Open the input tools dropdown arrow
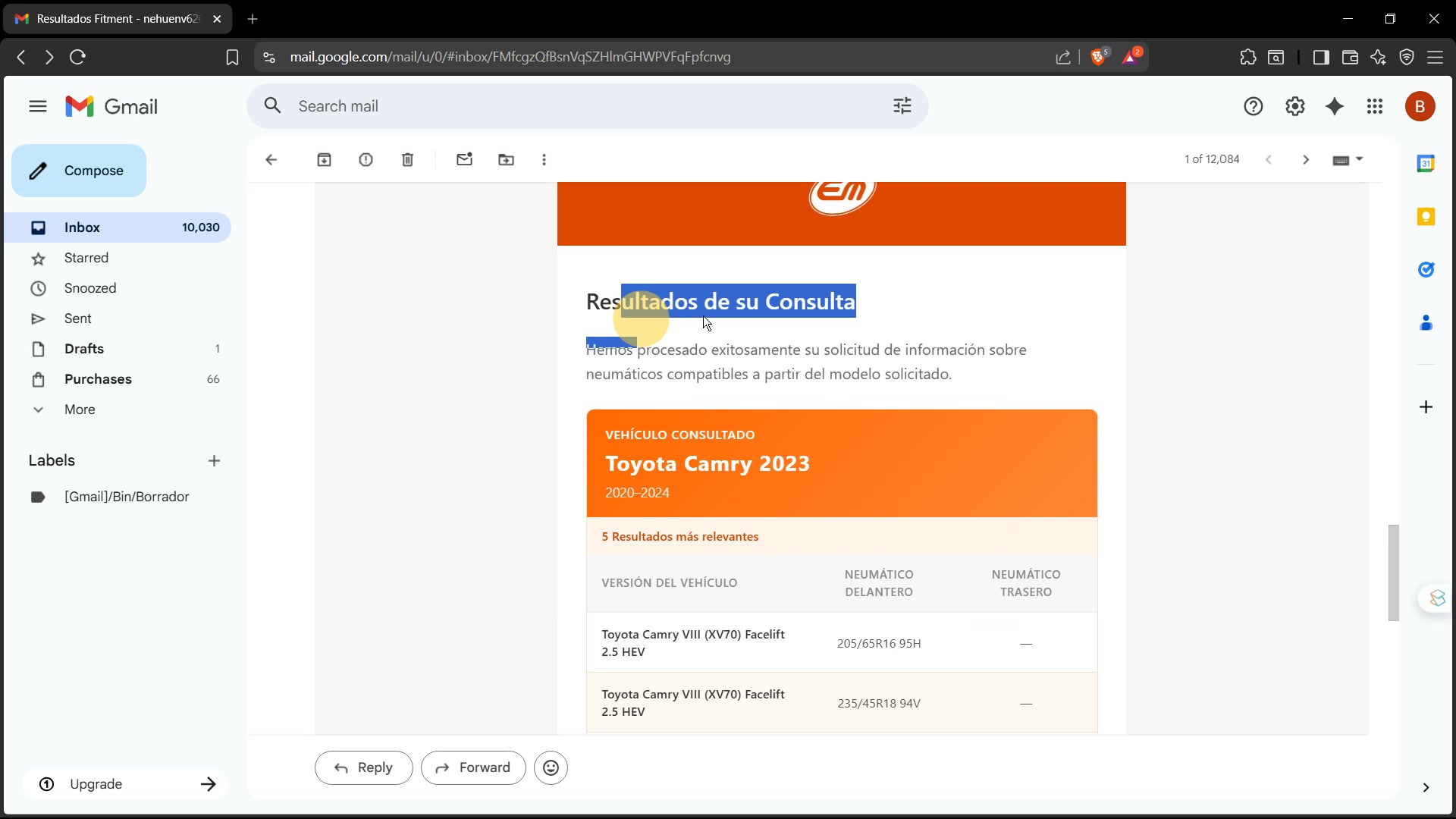 [1359, 159]
